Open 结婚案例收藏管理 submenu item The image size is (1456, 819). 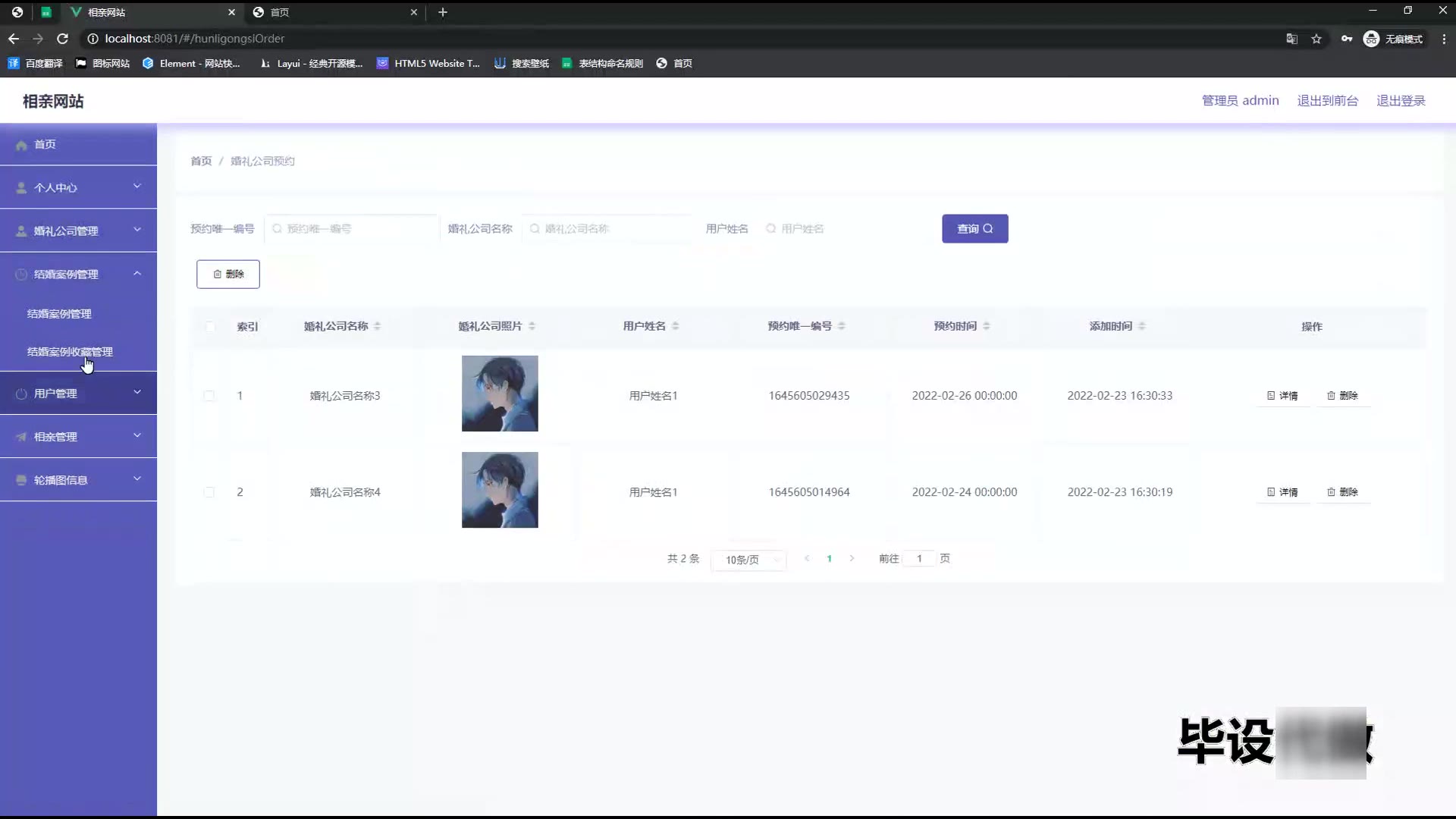[x=70, y=352]
